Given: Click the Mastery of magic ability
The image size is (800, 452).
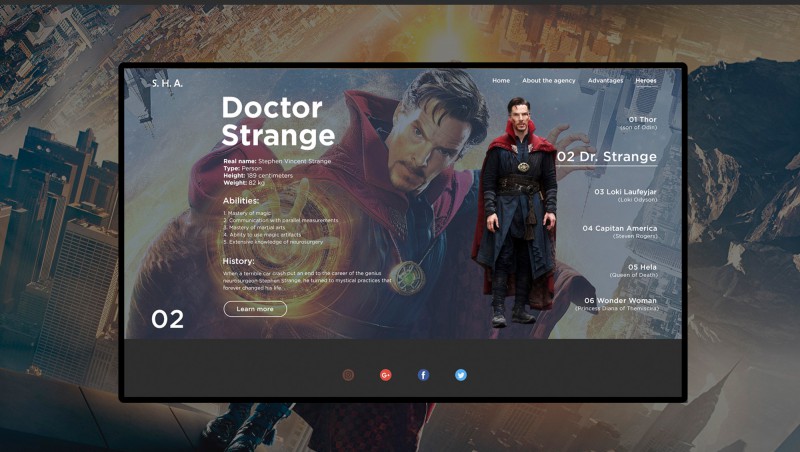Looking at the screenshot, I should pos(247,213).
